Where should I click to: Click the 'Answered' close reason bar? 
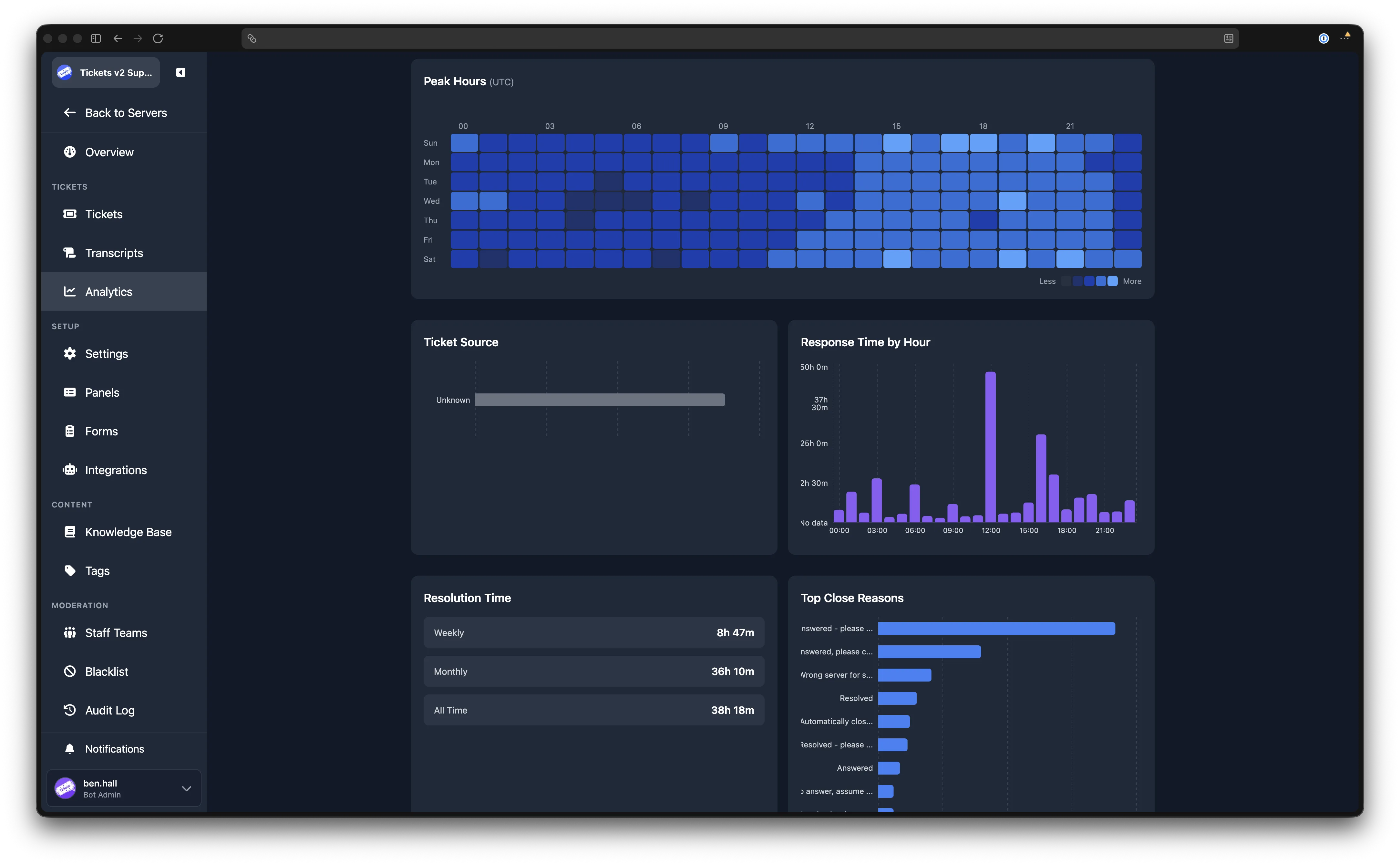pos(889,768)
